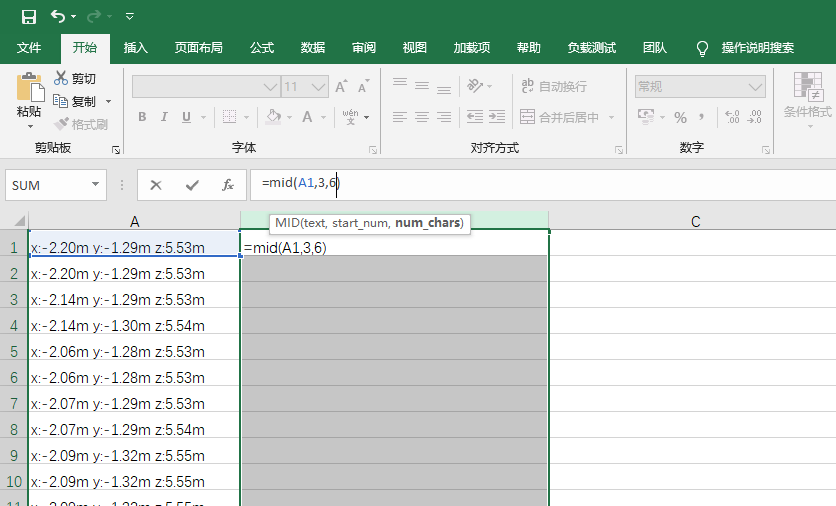Click the 粘贴 paste icon
The height and width of the screenshot is (506, 836).
[30, 87]
